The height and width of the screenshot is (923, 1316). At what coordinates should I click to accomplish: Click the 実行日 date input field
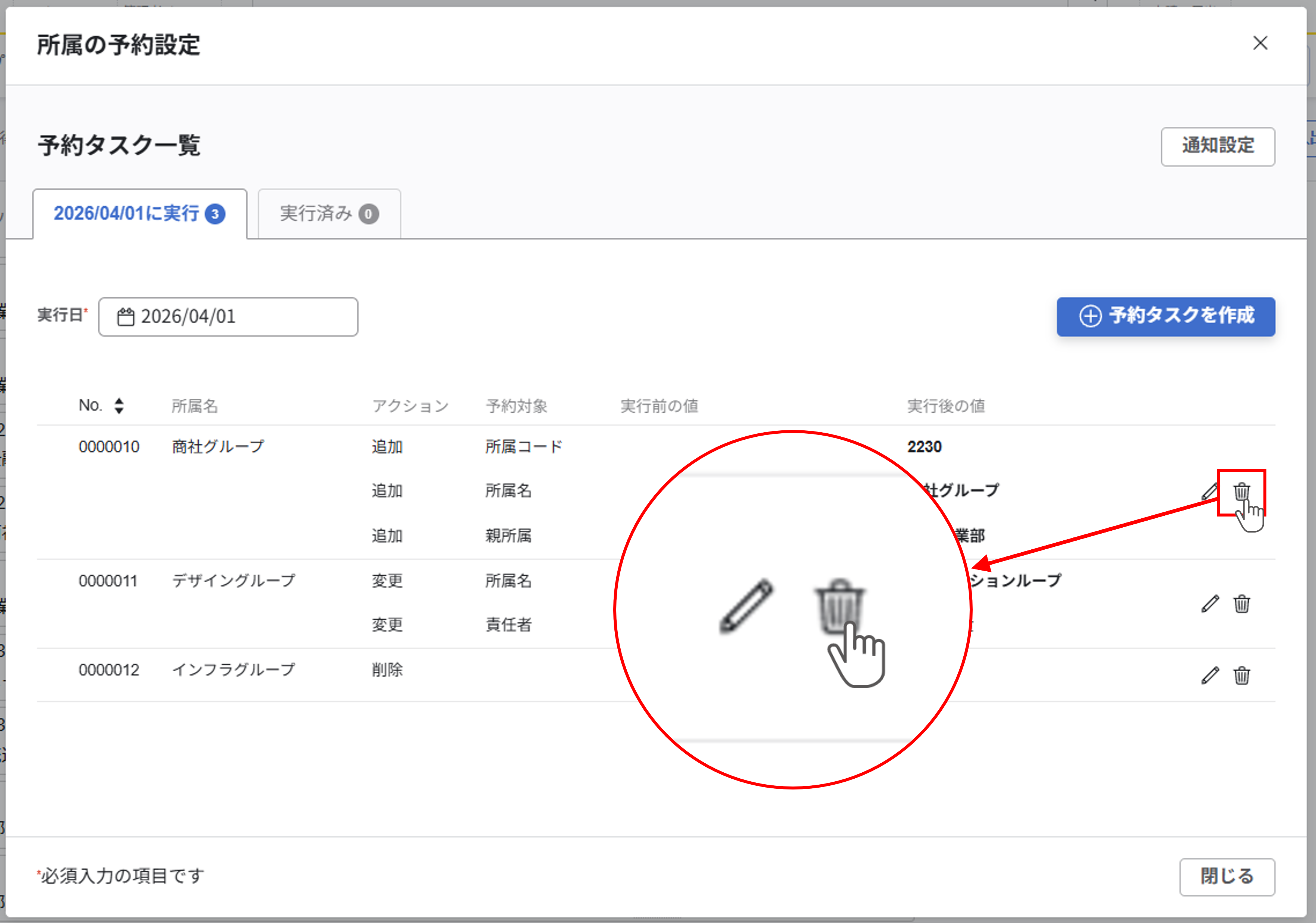229,317
